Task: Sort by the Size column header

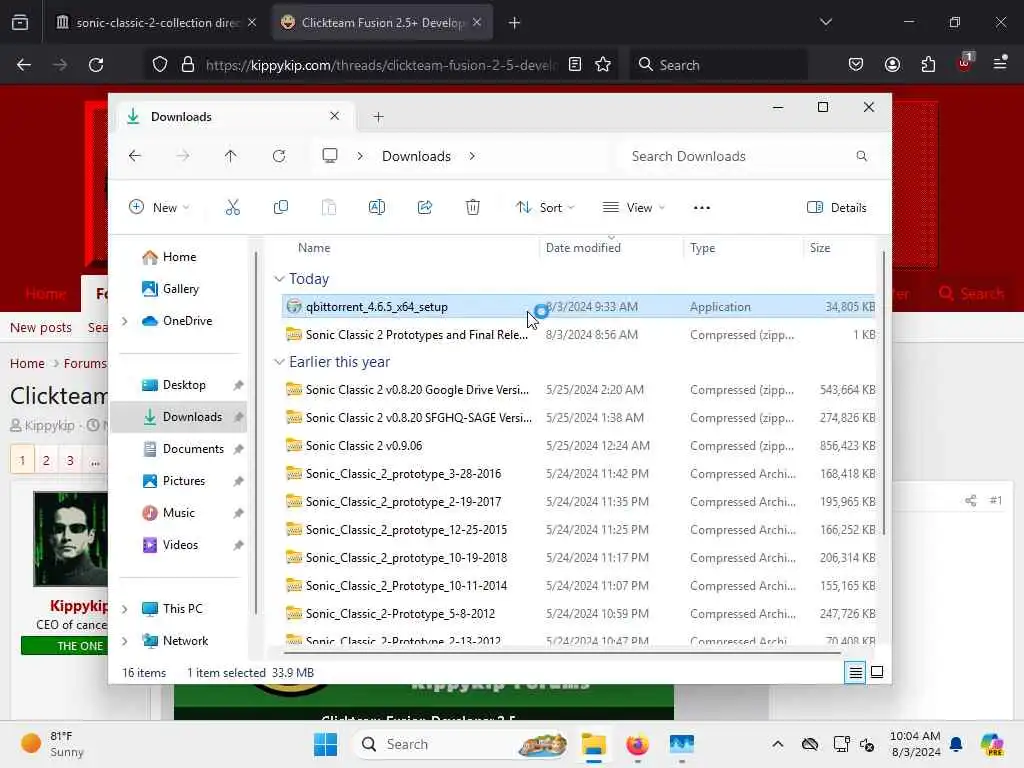Action: (820, 248)
